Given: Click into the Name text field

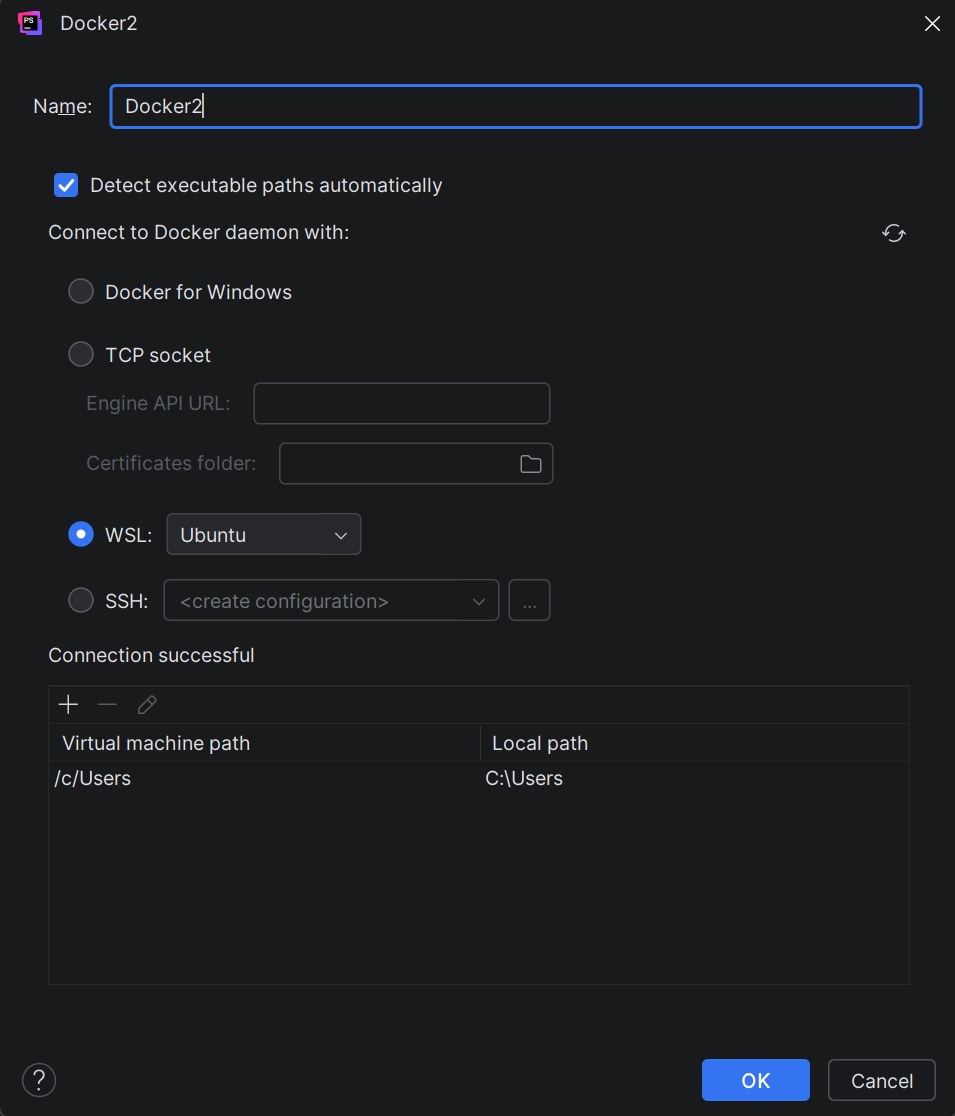Looking at the screenshot, I should (x=515, y=107).
